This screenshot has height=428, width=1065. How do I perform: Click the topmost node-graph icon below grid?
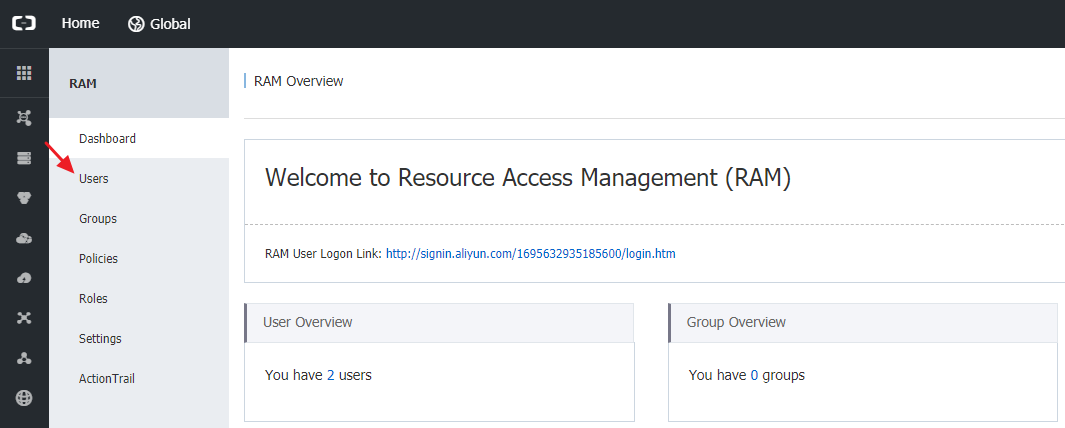(x=24, y=118)
